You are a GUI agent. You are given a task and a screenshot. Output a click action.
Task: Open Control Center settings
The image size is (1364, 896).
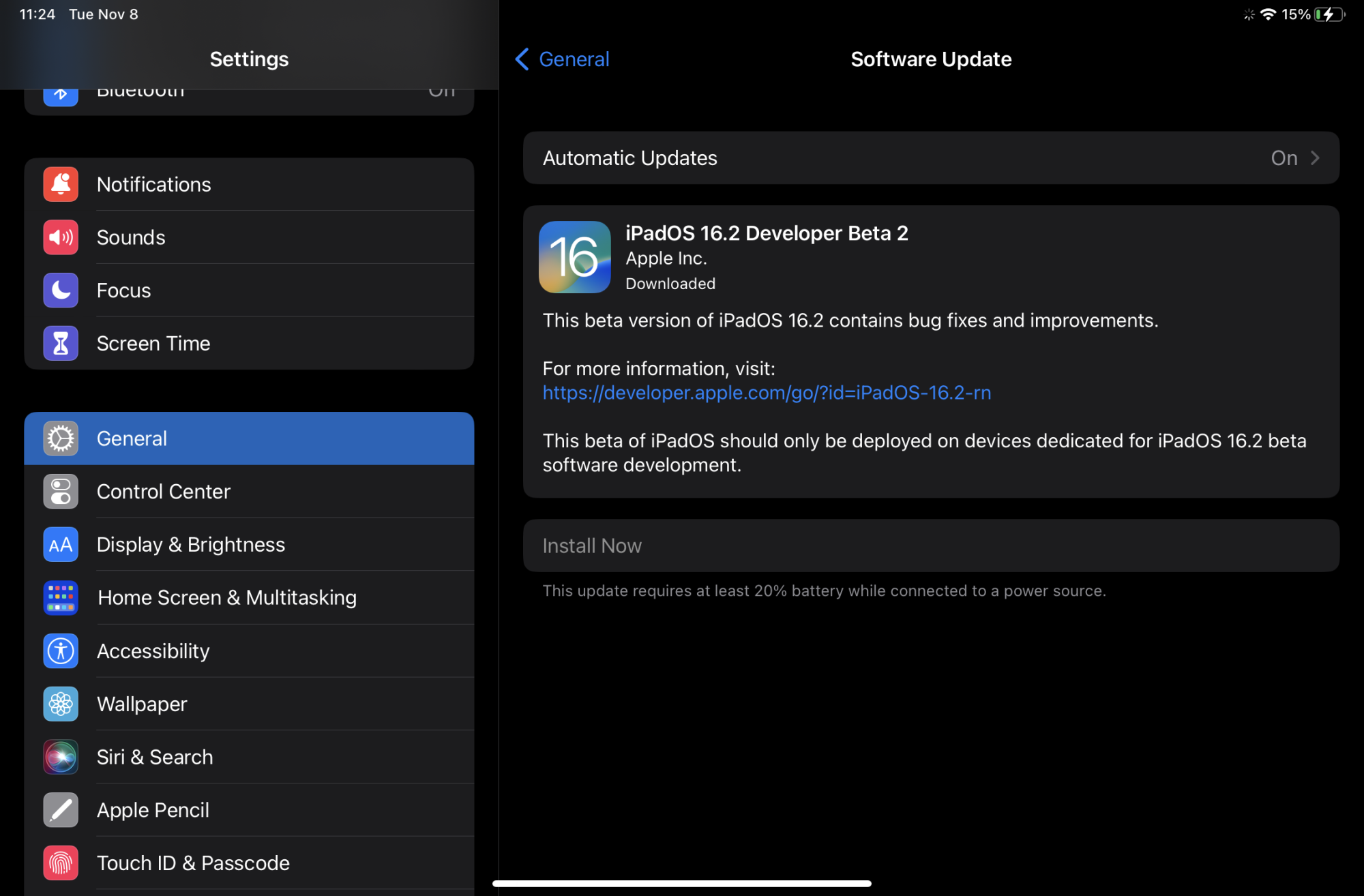[249, 492]
